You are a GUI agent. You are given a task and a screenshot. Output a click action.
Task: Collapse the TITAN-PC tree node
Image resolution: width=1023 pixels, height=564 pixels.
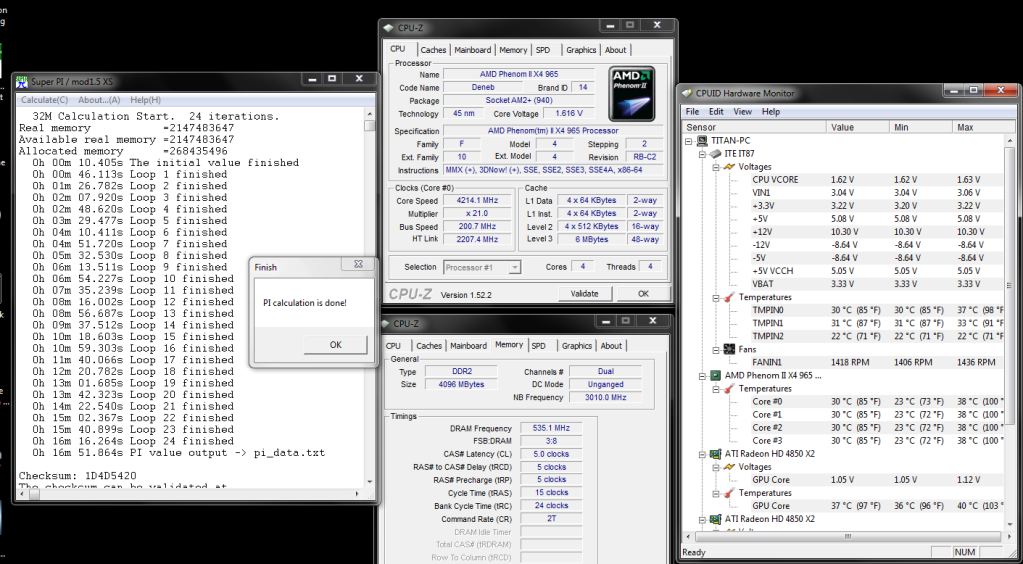pyautogui.click(x=689, y=141)
